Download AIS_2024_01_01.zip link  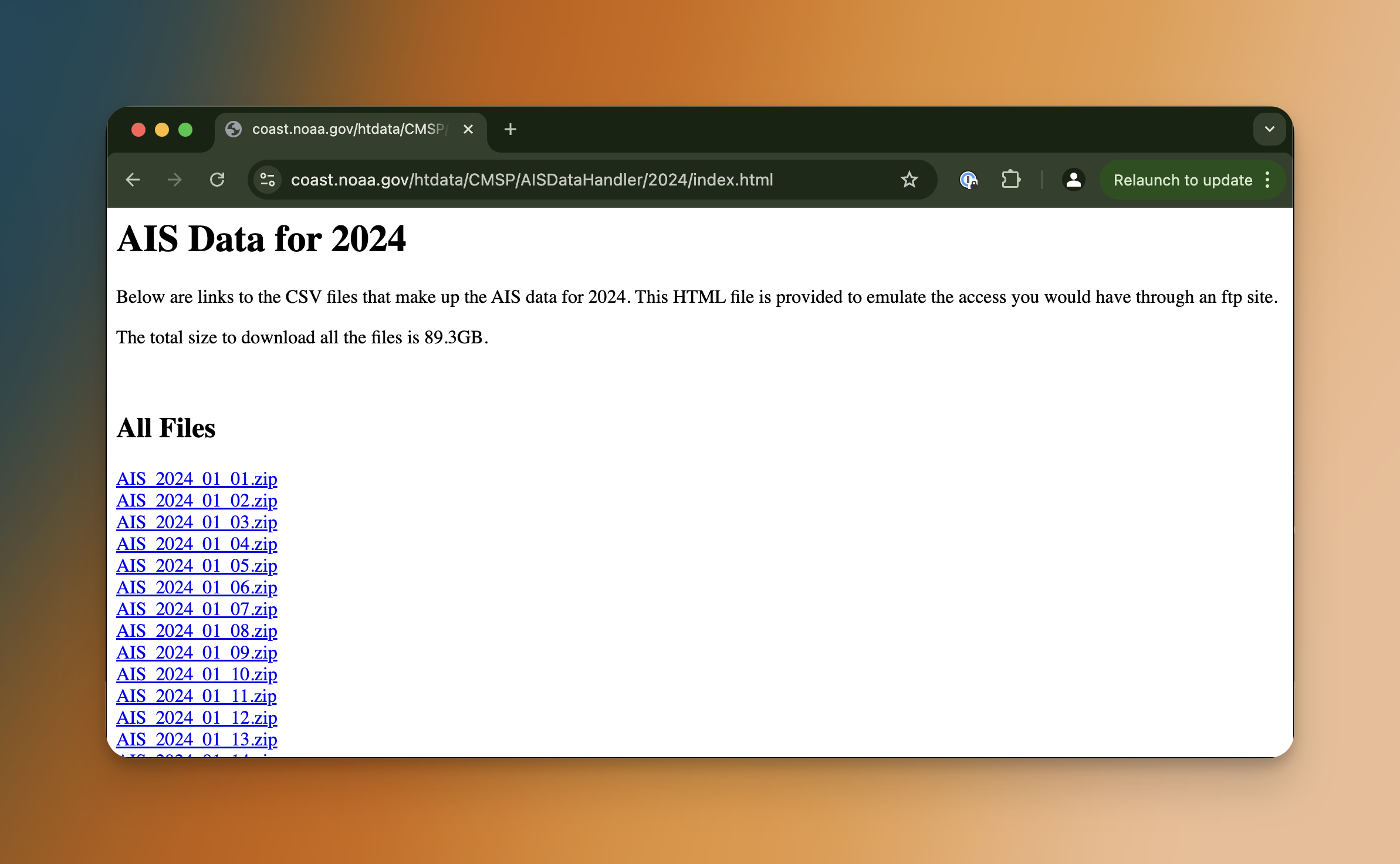click(x=197, y=479)
